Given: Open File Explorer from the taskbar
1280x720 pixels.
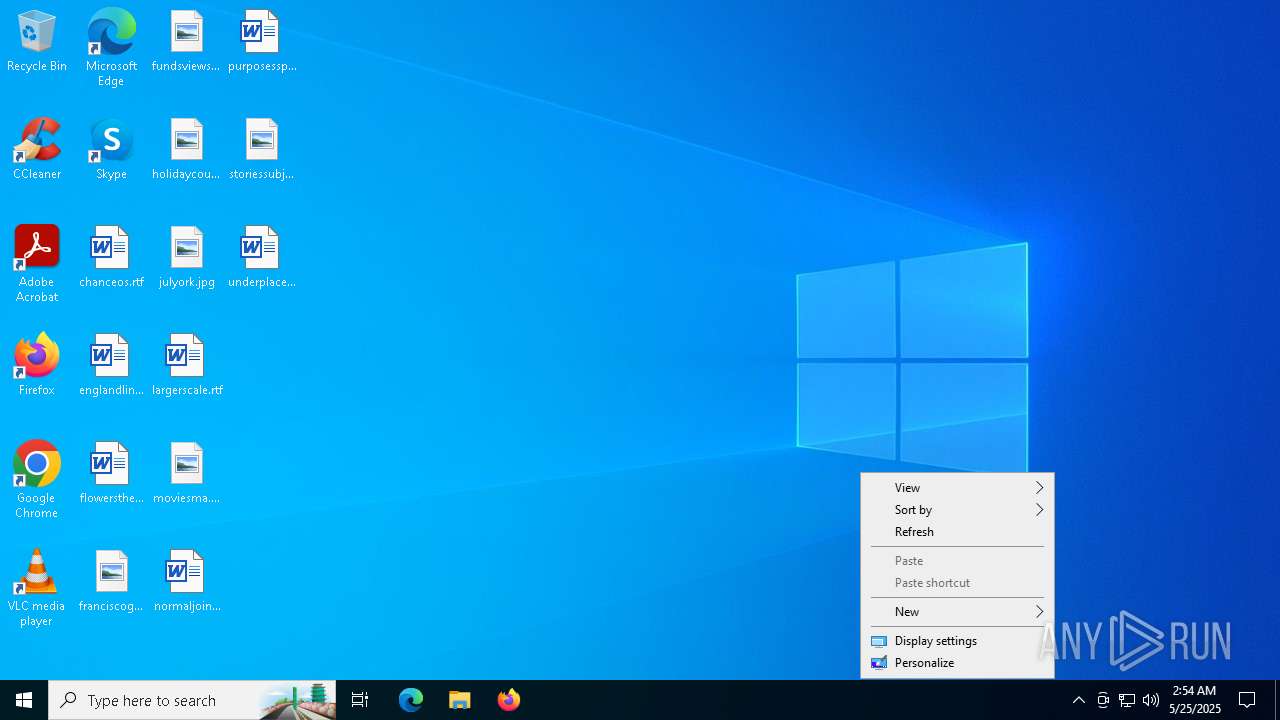Looking at the screenshot, I should pyautogui.click(x=460, y=700).
